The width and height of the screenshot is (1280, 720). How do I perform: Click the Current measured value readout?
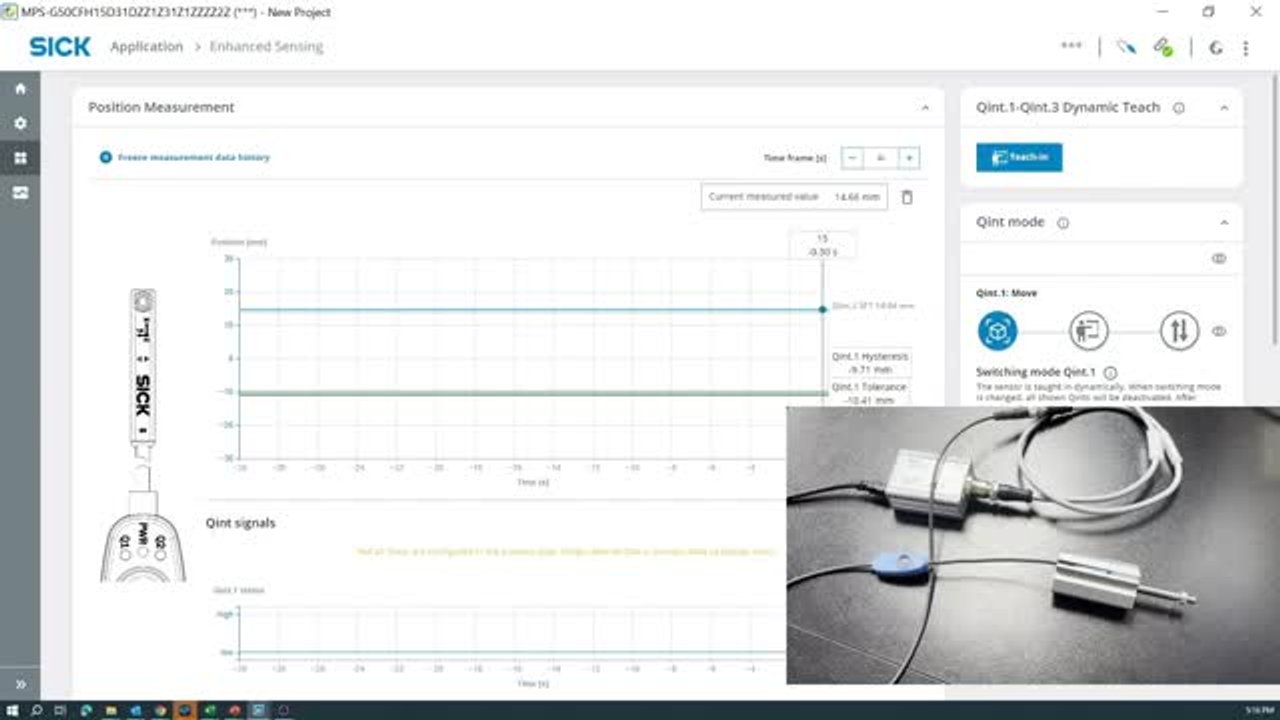pyautogui.click(x=794, y=197)
